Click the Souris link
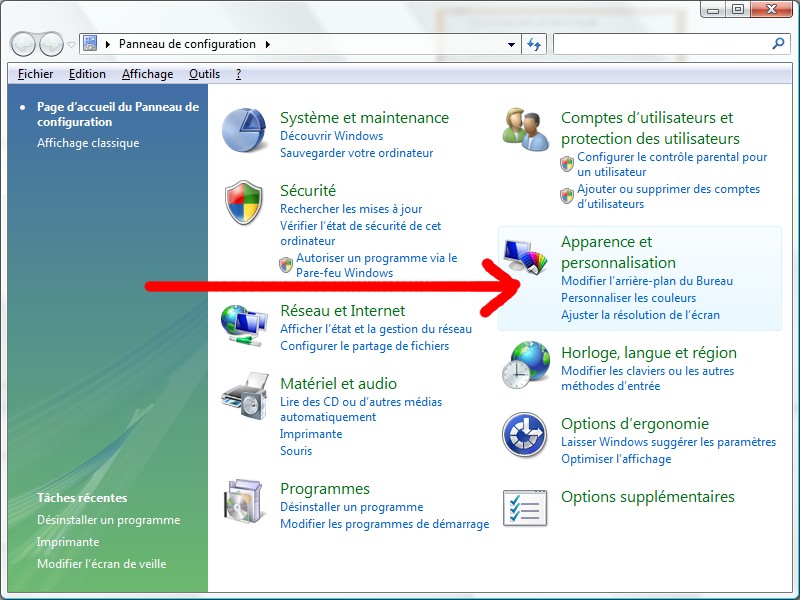 pyautogui.click(x=296, y=451)
